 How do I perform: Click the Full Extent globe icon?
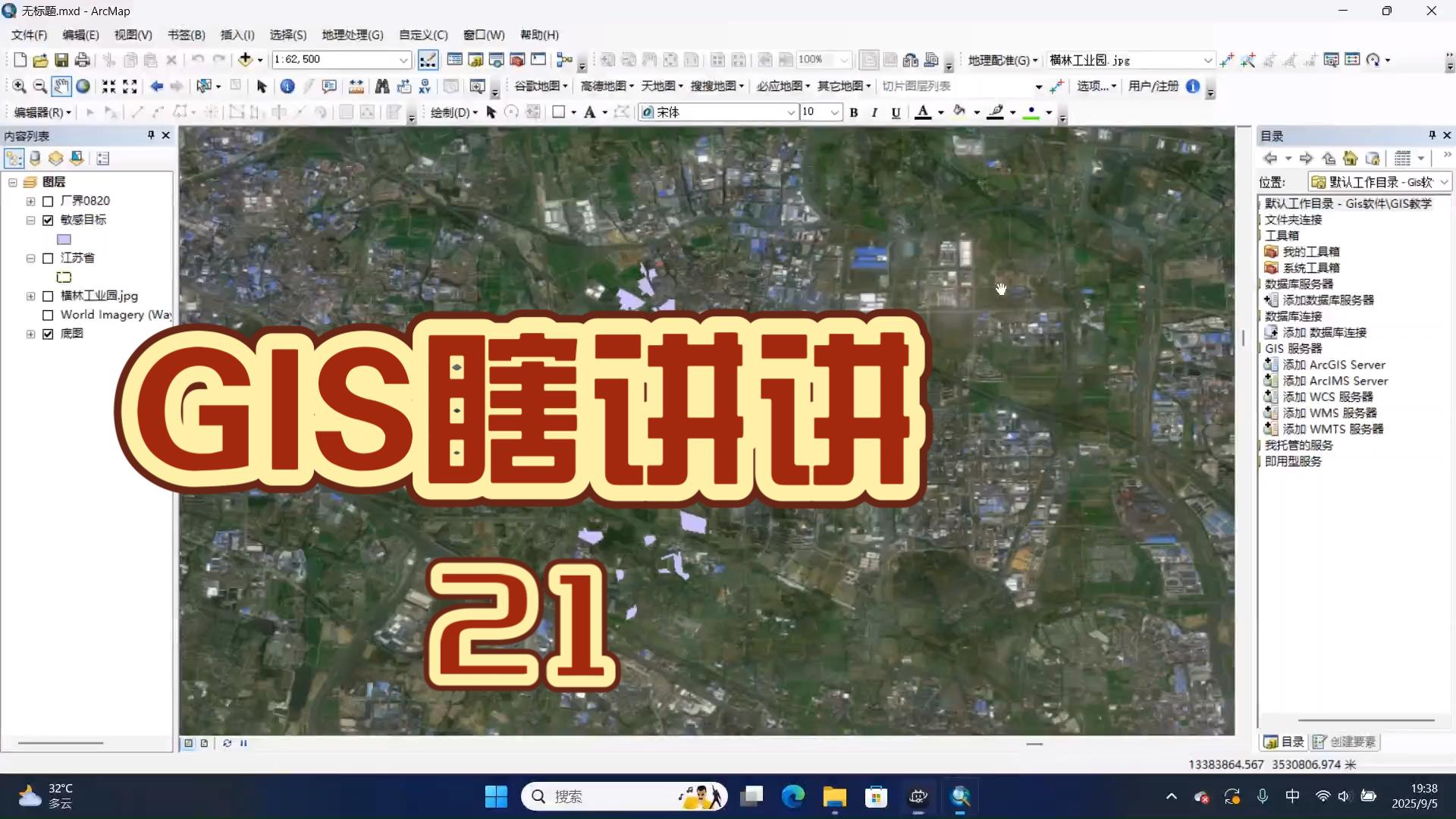(x=82, y=86)
